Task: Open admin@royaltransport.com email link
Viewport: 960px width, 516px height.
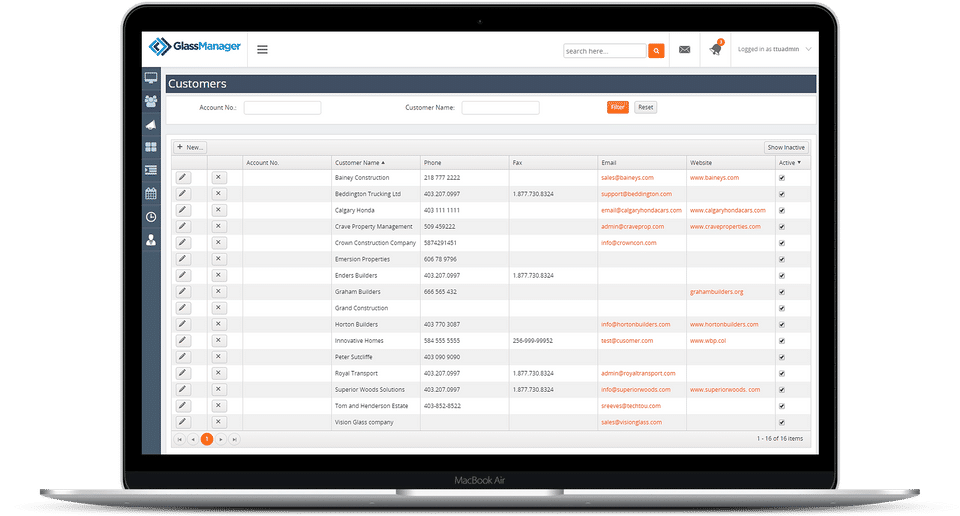Action: point(638,373)
